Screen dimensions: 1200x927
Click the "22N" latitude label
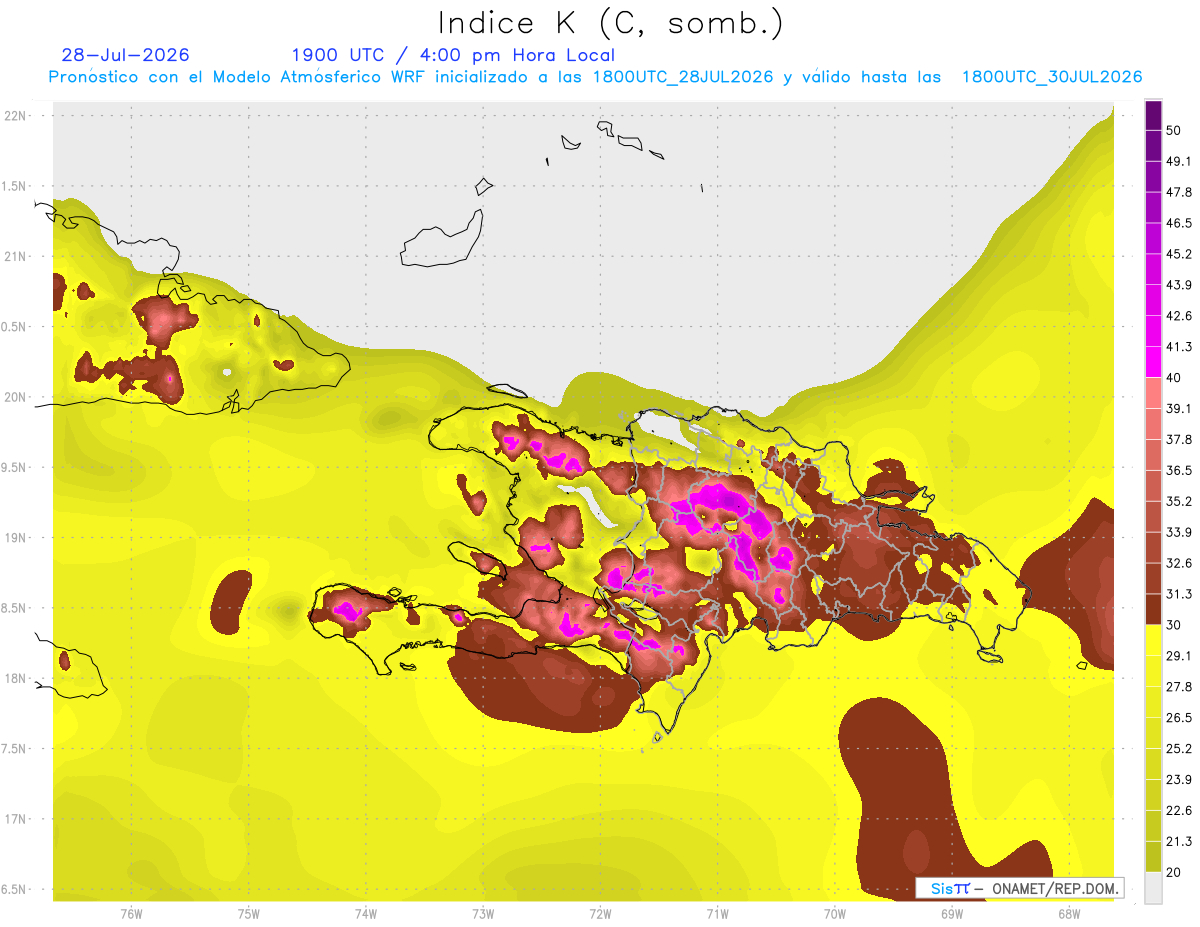pos(16,116)
